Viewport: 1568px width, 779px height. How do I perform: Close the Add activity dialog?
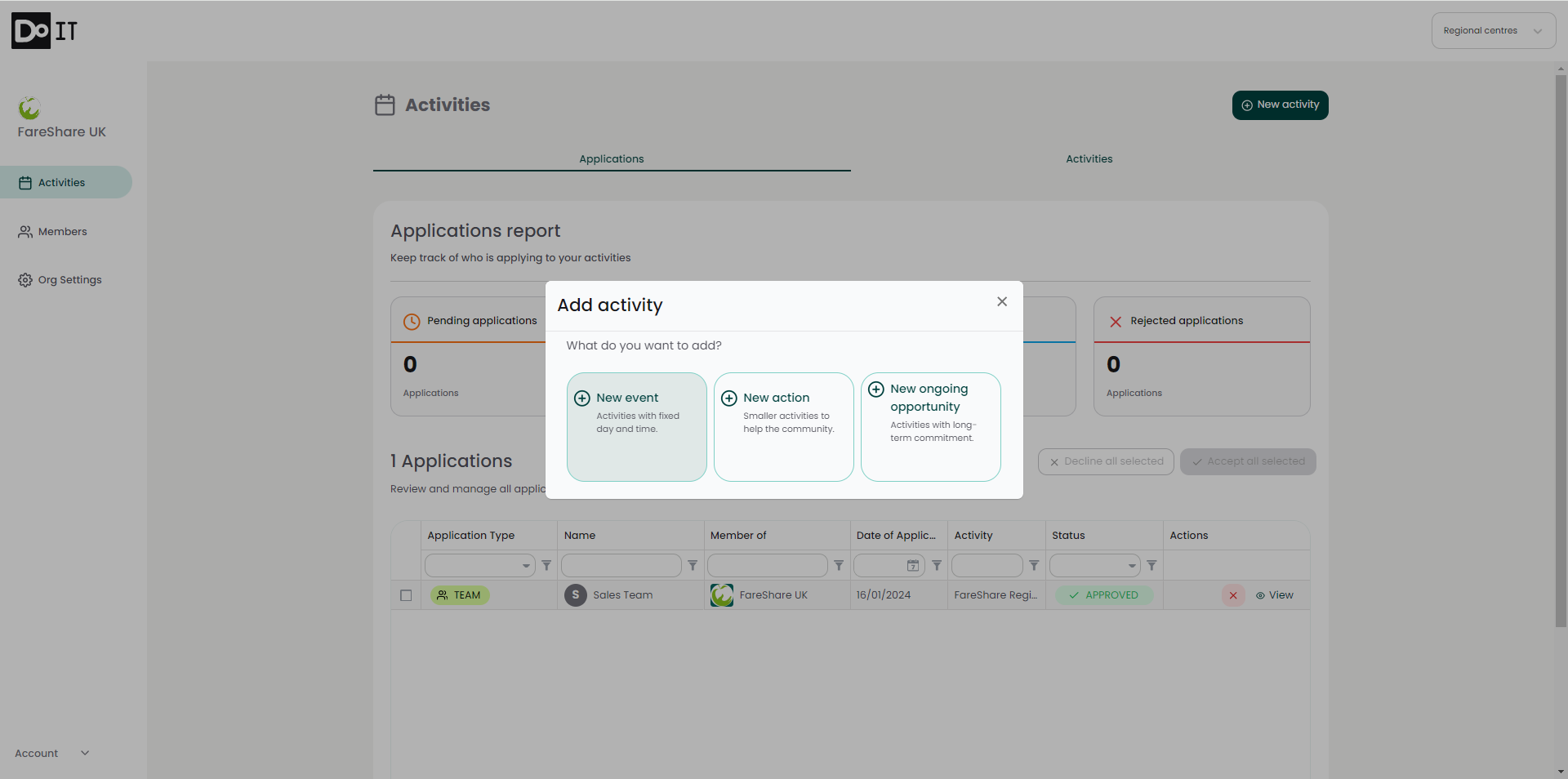coord(1002,302)
